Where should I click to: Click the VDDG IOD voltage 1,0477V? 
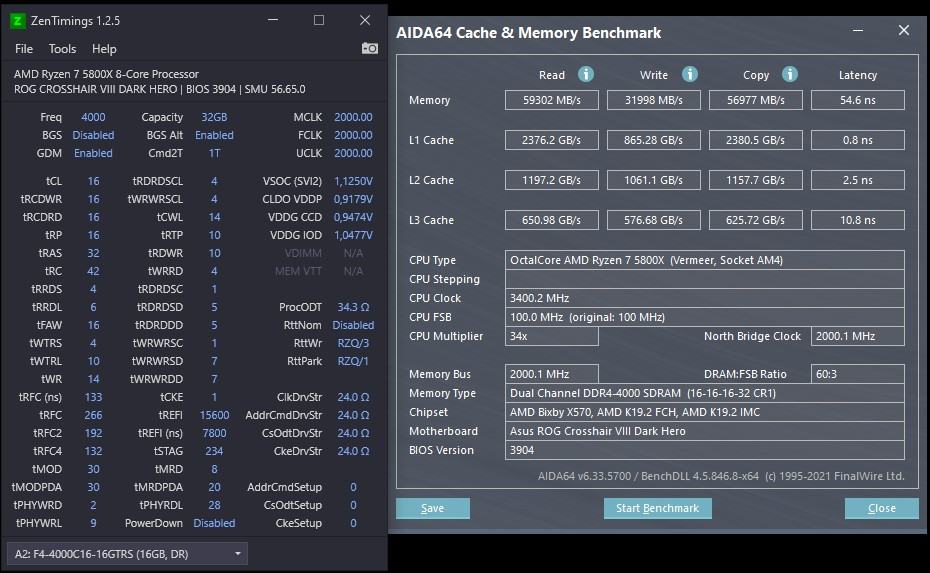[353, 235]
